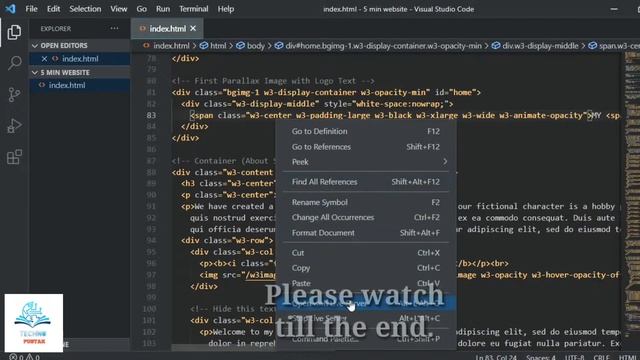Image resolution: width=640 pixels, height=360 pixels.
Task: Select the index.html editor tab
Action: click(167, 29)
